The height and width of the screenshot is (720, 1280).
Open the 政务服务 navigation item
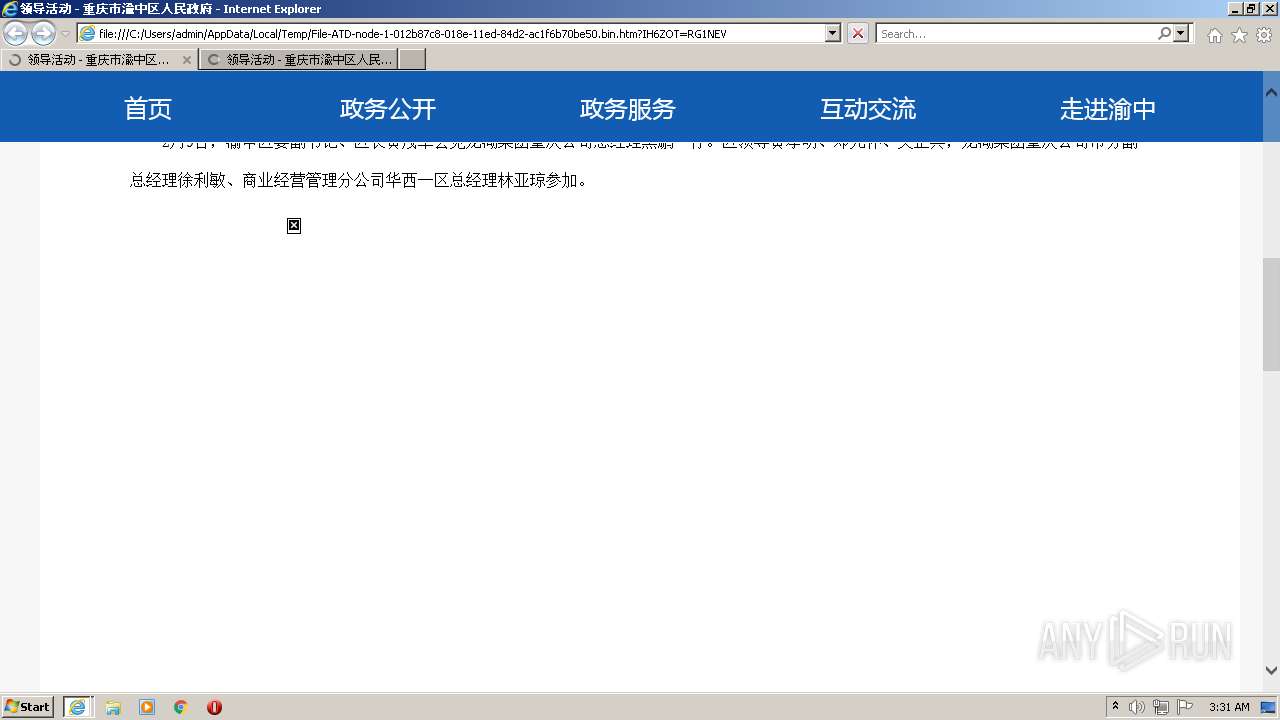[628, 108]
